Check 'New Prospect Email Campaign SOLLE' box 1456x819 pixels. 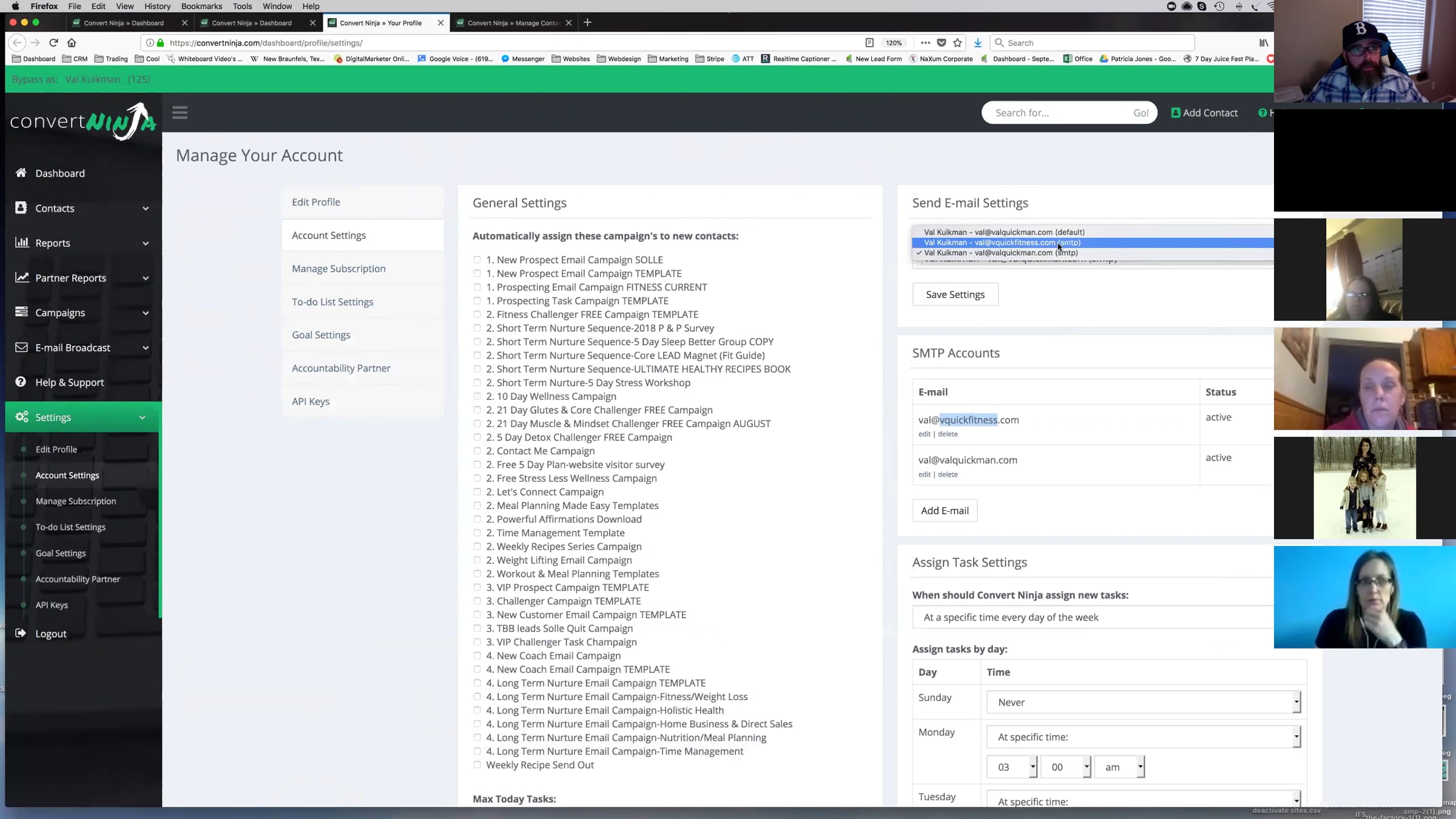(x=477, y=260)
